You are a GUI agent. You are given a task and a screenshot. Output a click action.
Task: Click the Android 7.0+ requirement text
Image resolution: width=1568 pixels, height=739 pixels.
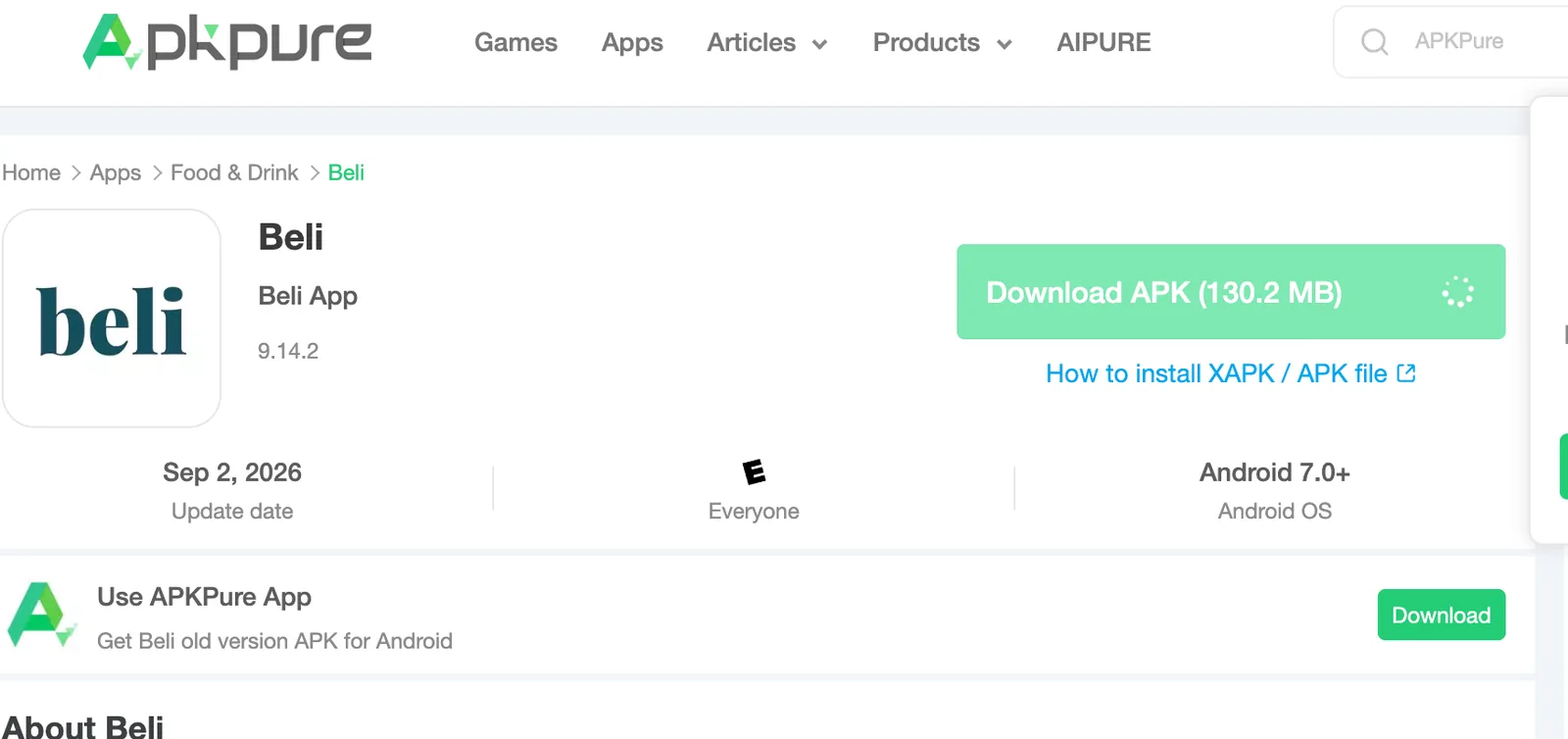(1275, 472)
